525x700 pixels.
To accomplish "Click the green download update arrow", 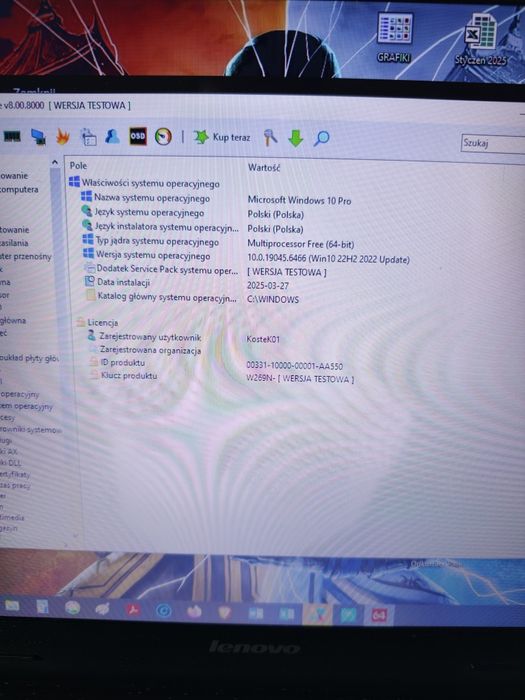I will (x=295, y=138).
